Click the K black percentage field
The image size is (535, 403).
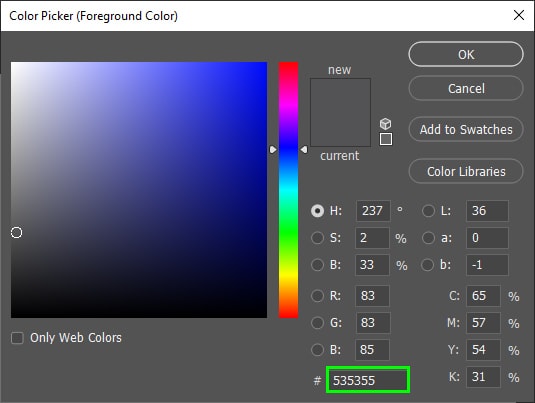click(483, 377)
